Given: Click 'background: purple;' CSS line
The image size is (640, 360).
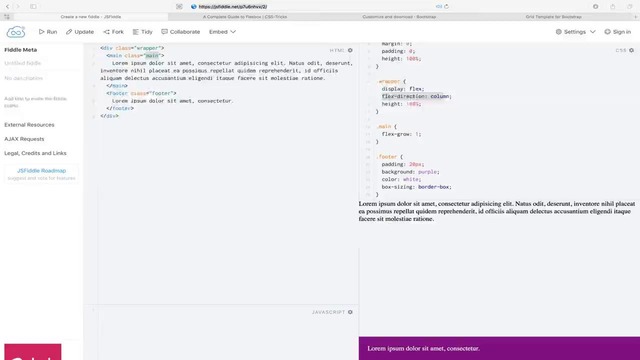Looking at the screenshot, I should coord(410,172).
